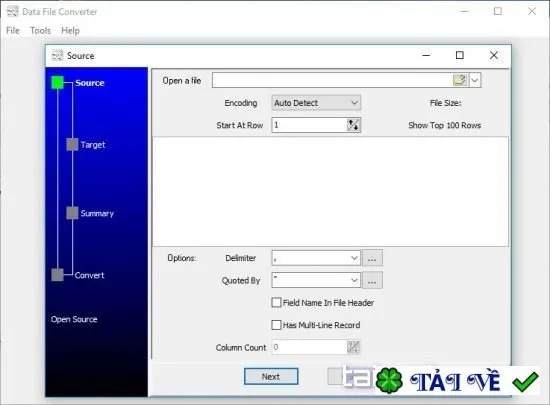The height and width of the screenshot is (405, 550).
Task: Click the Source dialog title icon
Action: [57, 55]
